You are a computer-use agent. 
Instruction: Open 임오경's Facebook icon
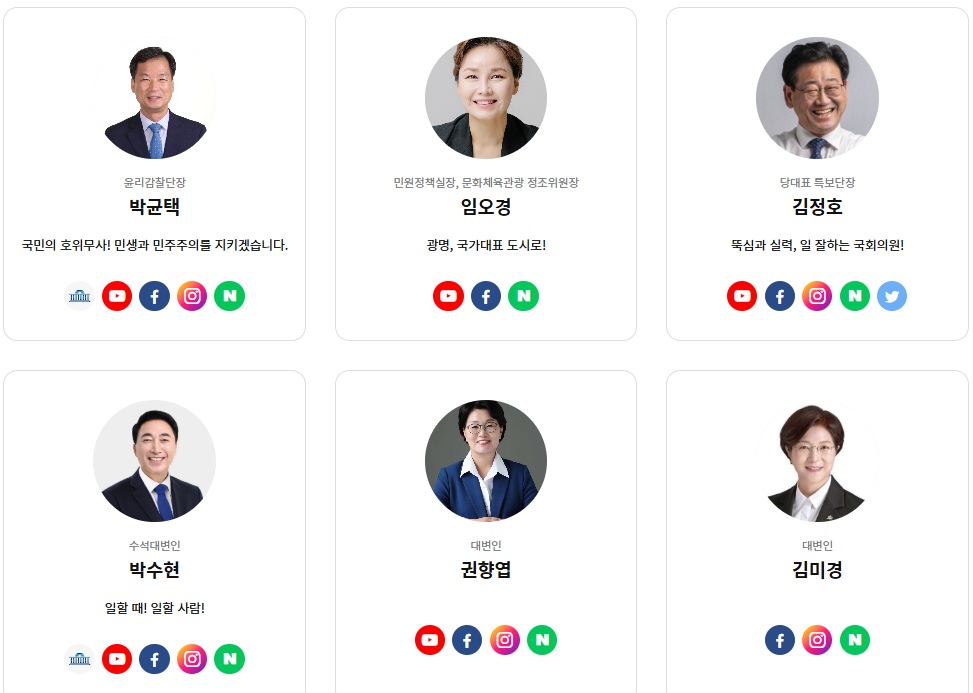coord(486,296)
